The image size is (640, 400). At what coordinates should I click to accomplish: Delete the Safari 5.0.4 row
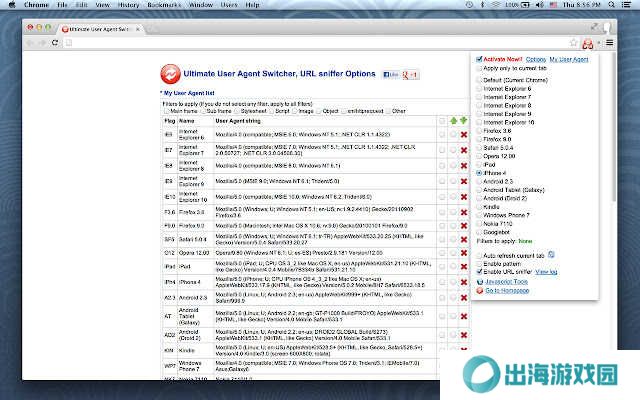point(464,240)
